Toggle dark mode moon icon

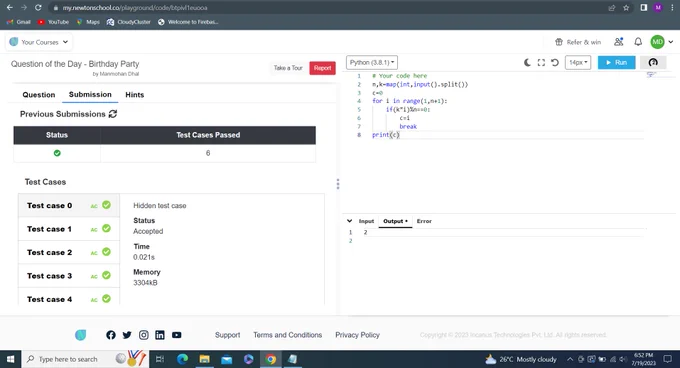tap(527, 62)
